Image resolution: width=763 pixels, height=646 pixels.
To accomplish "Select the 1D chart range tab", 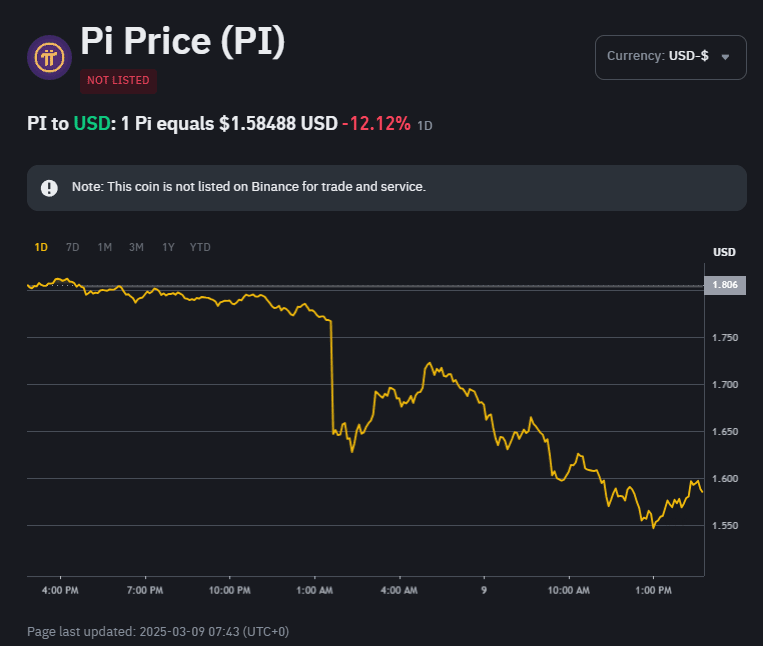I will point(41,247).
